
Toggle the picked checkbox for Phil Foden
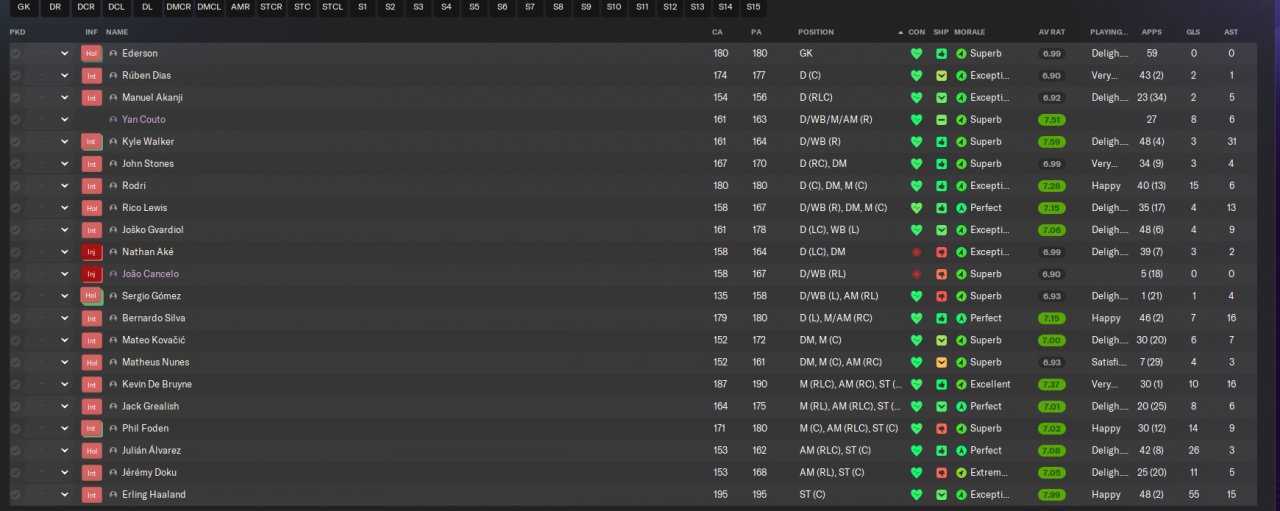coord(15,428)
